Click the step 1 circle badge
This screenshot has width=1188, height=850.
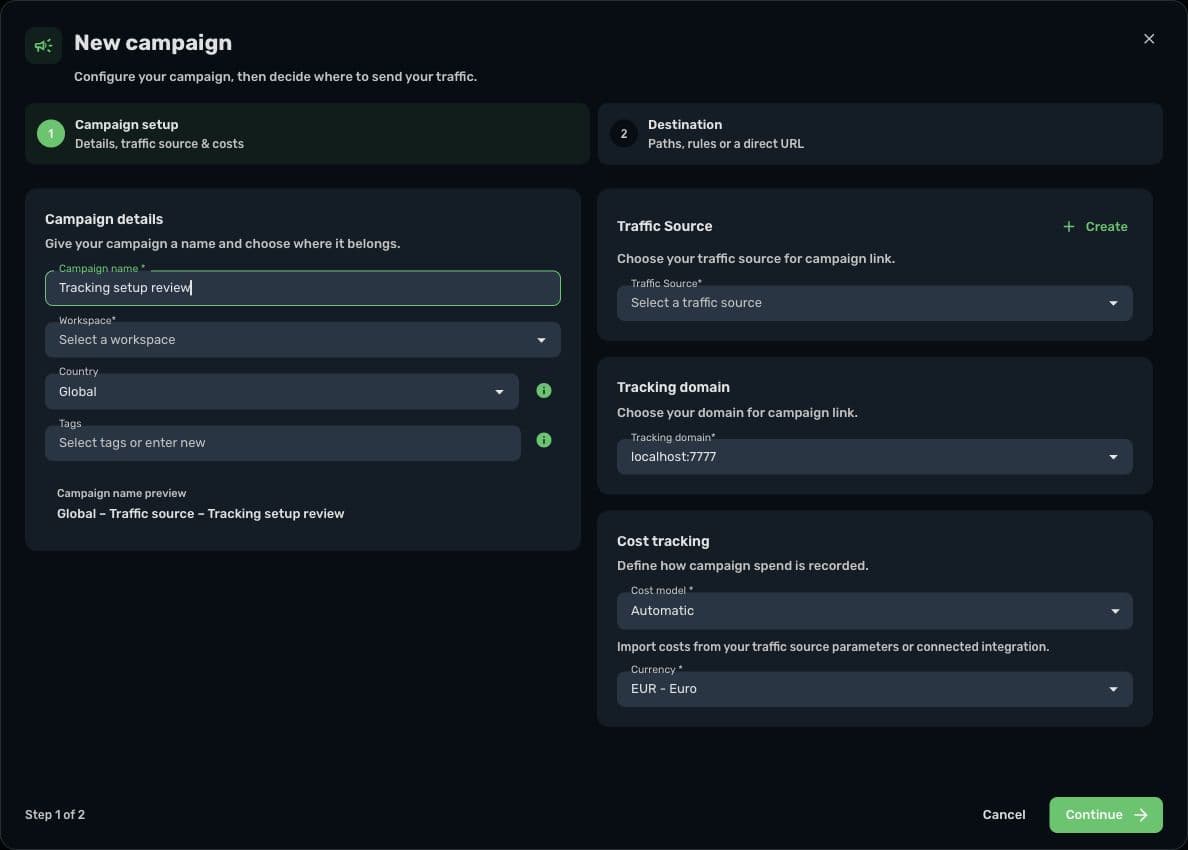point(51,134)
